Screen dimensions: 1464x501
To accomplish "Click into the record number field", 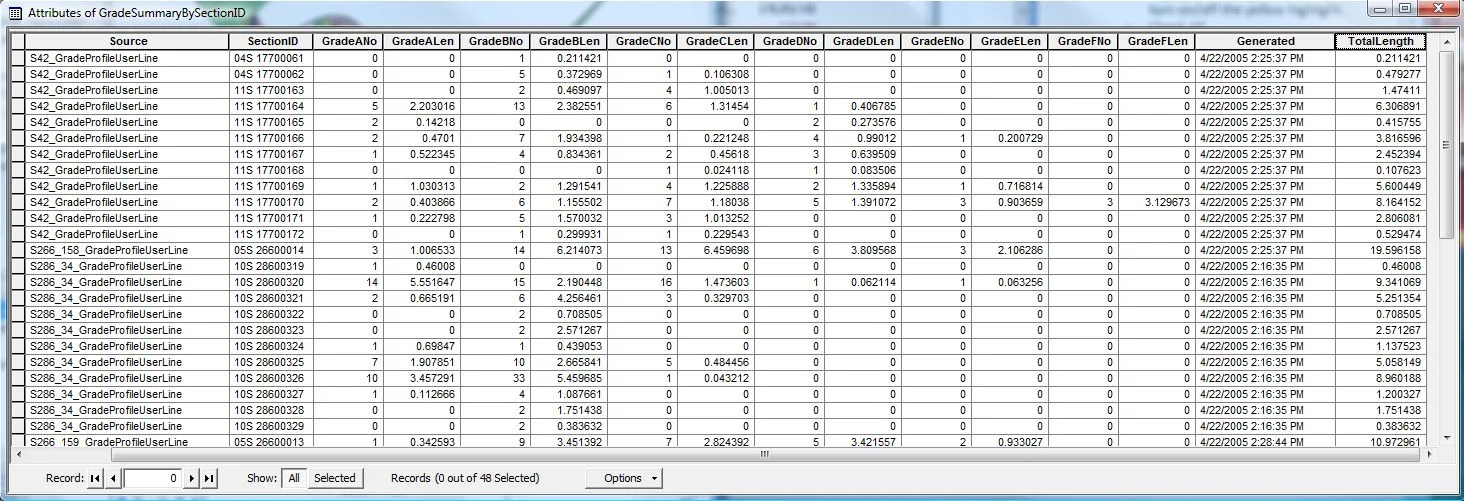I will click(x=153, y=478).
